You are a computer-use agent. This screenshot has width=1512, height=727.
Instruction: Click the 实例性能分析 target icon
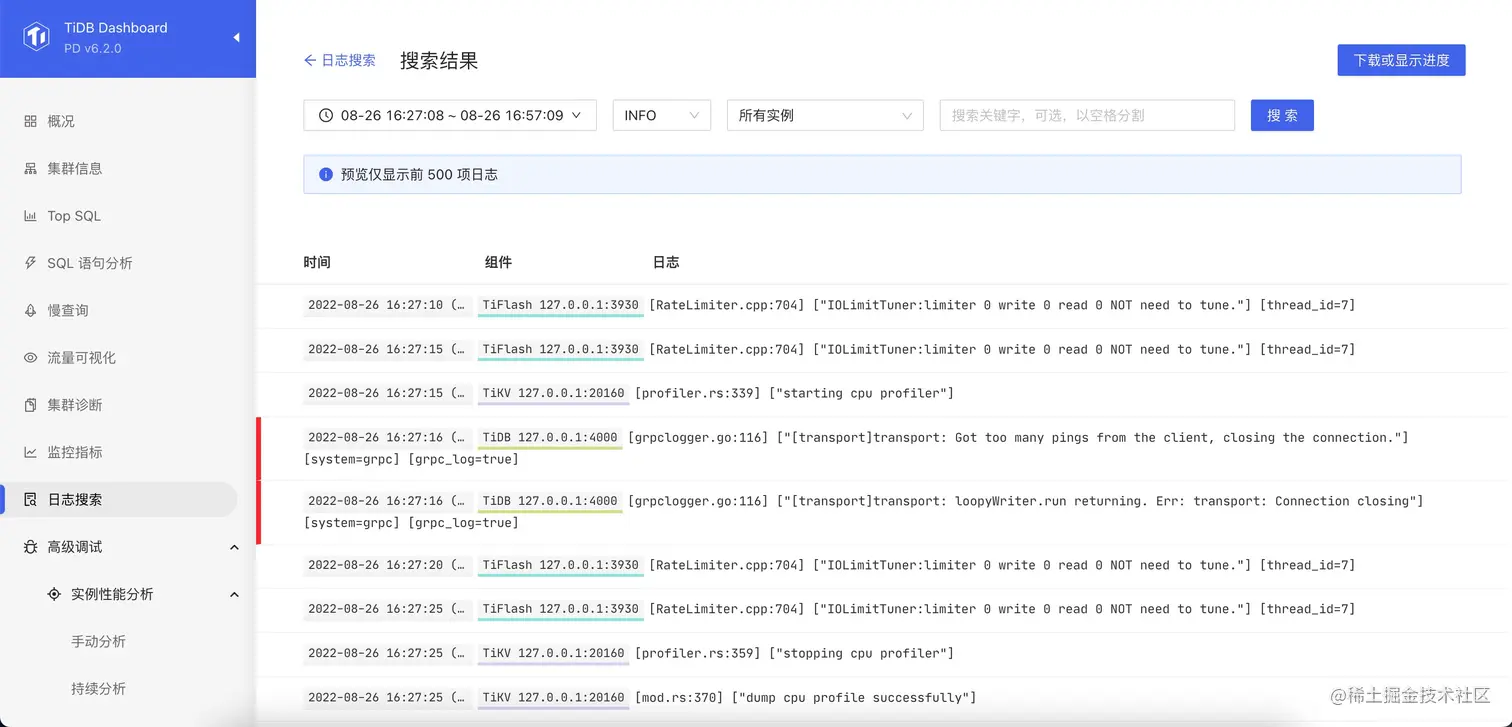(54, 594)
